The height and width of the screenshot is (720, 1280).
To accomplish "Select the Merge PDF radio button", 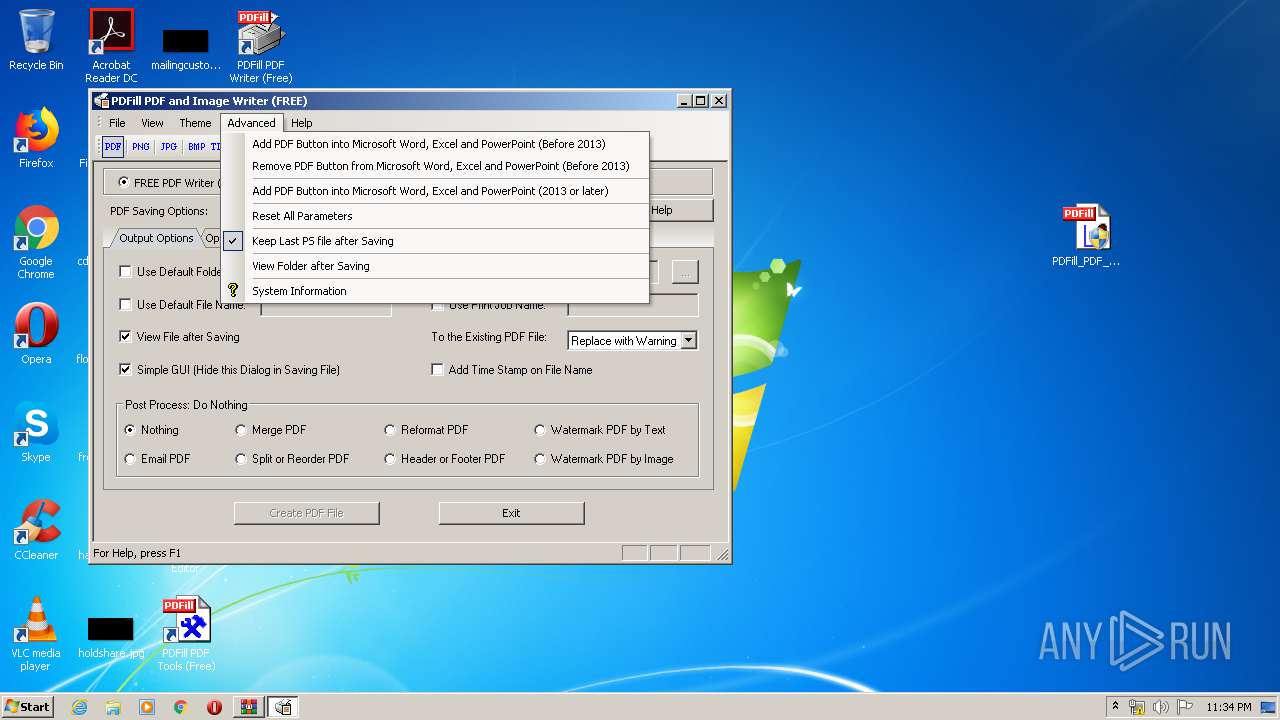I will pos(241,430).
